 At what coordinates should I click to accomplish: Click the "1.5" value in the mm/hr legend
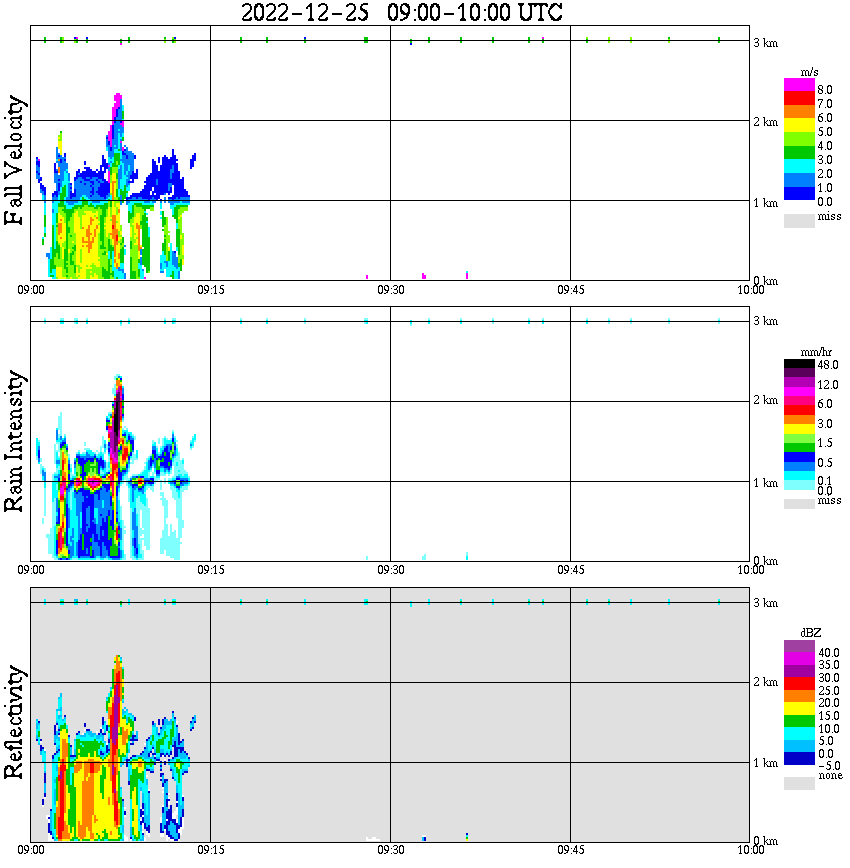point(825,443)
